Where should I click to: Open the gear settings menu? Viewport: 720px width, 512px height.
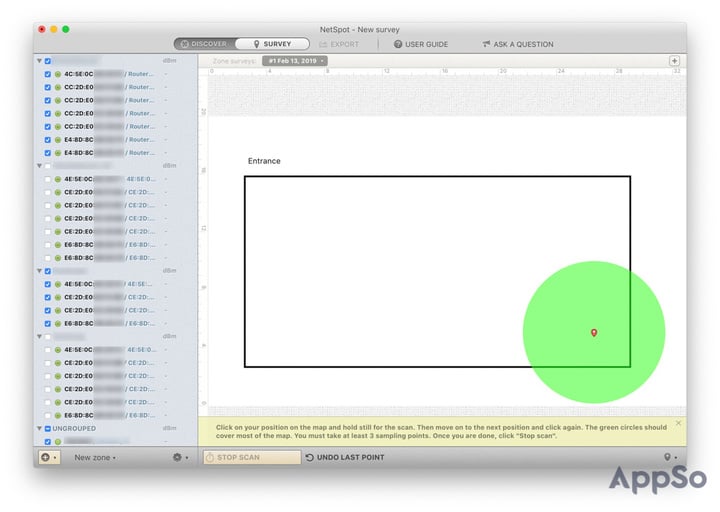point(180,457)
